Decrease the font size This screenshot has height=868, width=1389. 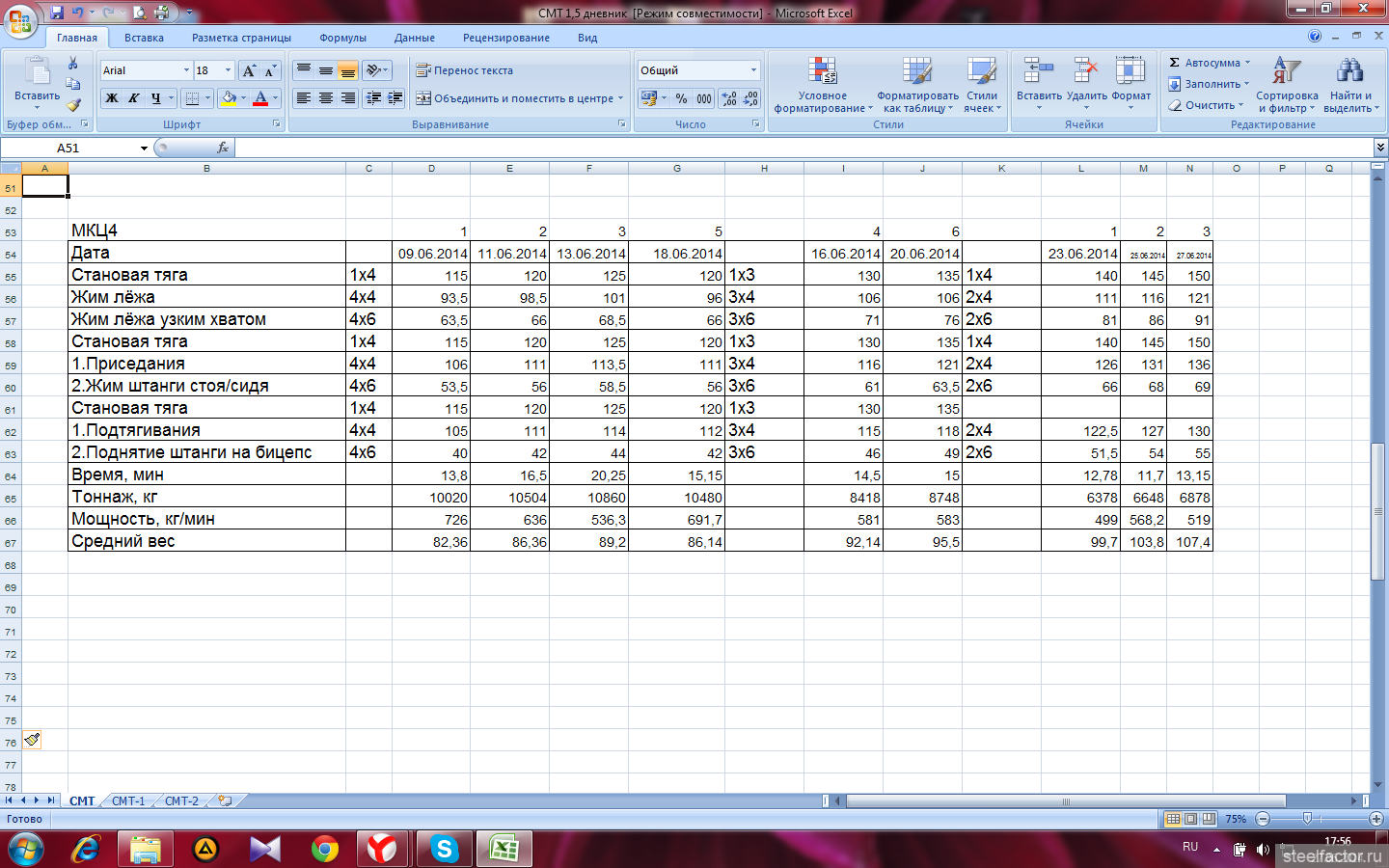(270, 70)
